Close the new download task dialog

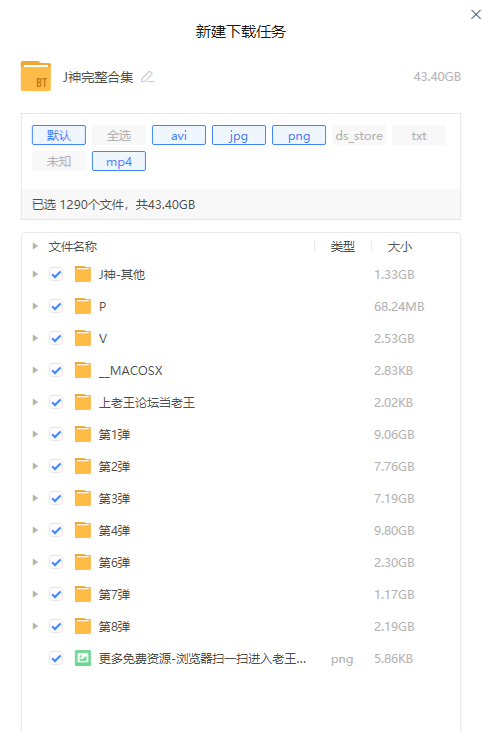(475, 14)
